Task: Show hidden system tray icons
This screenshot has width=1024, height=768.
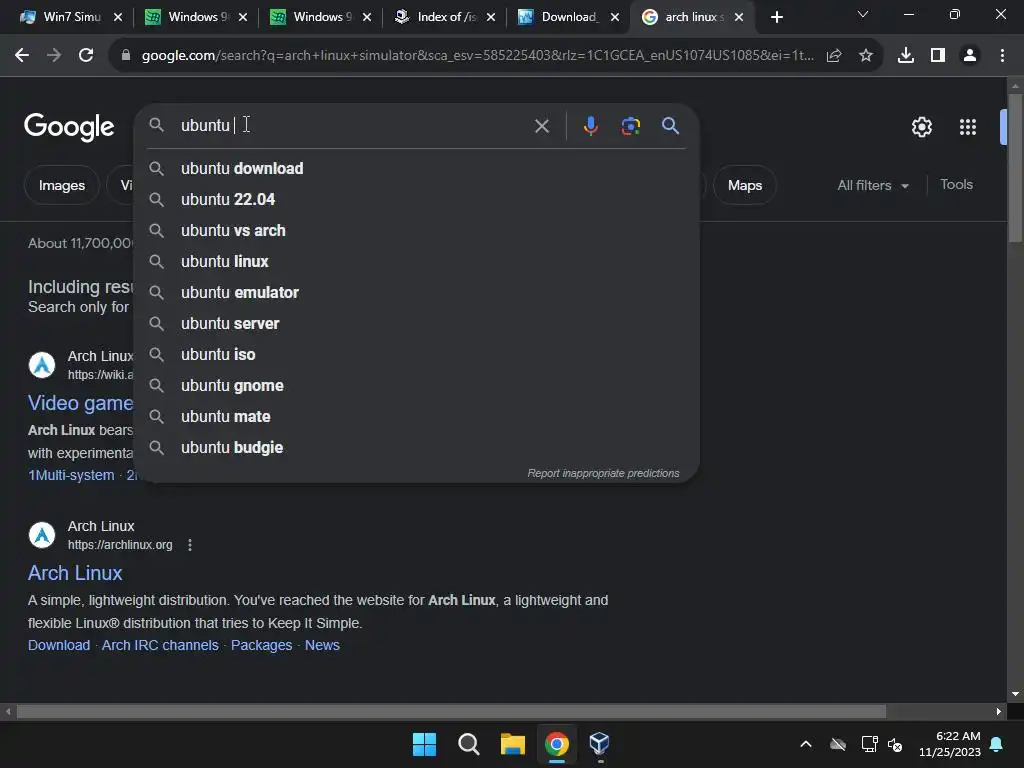Action: pos(806,744)
